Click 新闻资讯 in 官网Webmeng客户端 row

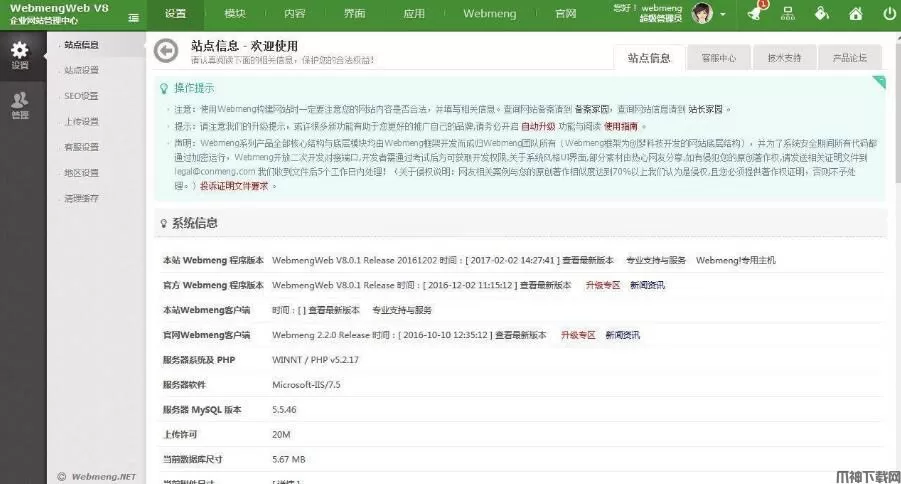(622, 335)
